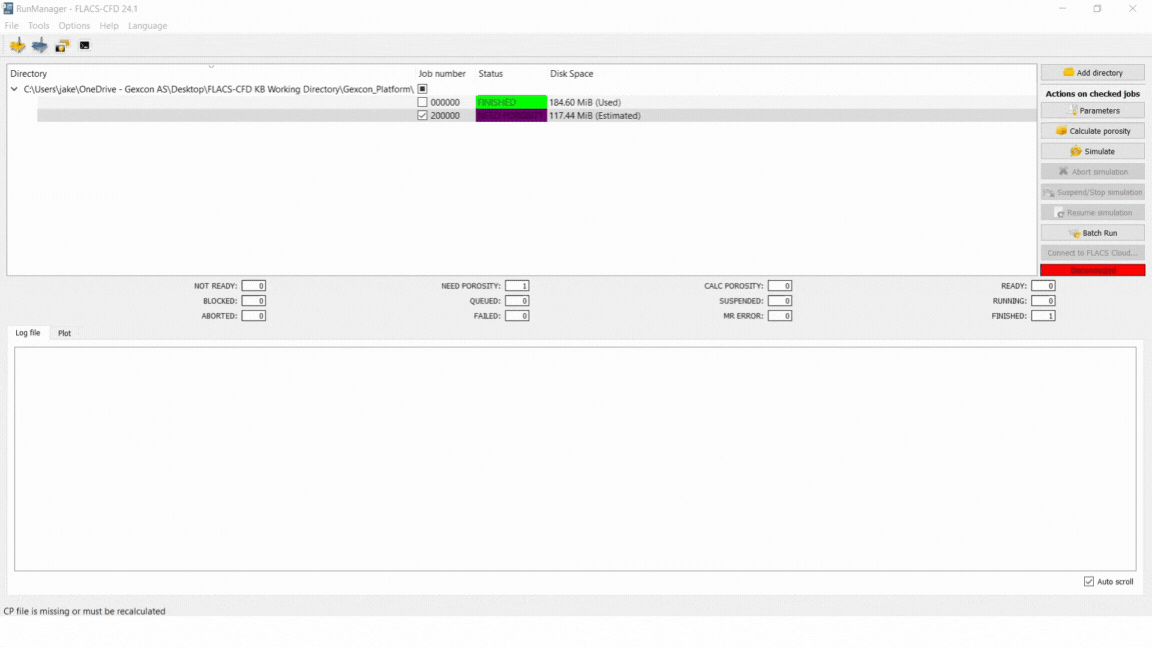The image size is (1152, 648).
Task: Toggle the directory-level tri-state checkbox
Action: click(x=422, y=89)
